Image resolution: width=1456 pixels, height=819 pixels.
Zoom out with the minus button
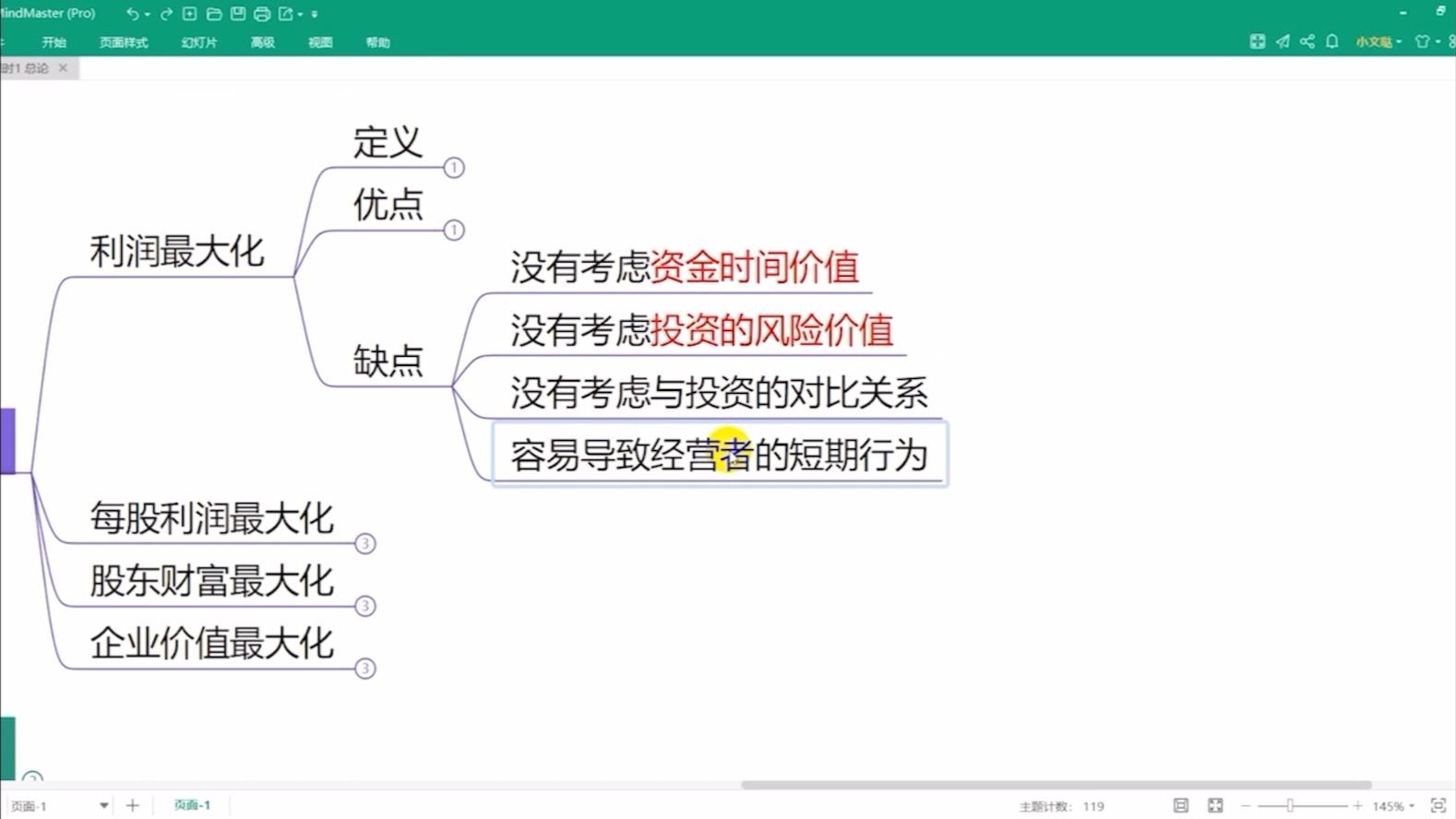click(1246, 806)
